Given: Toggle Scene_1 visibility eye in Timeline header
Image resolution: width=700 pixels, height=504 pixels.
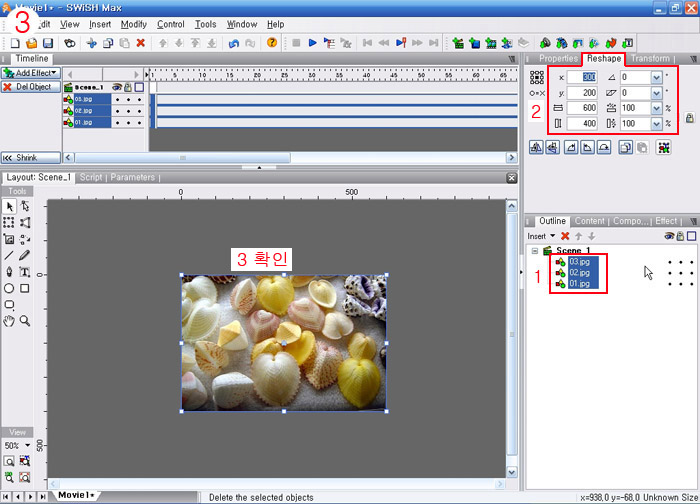Looking at the screenshot, I should pyautogui.click(x=117, y=87).
